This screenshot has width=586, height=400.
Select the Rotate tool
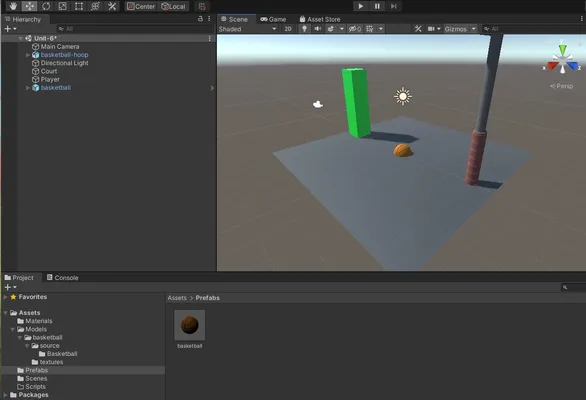pos(46,6)
